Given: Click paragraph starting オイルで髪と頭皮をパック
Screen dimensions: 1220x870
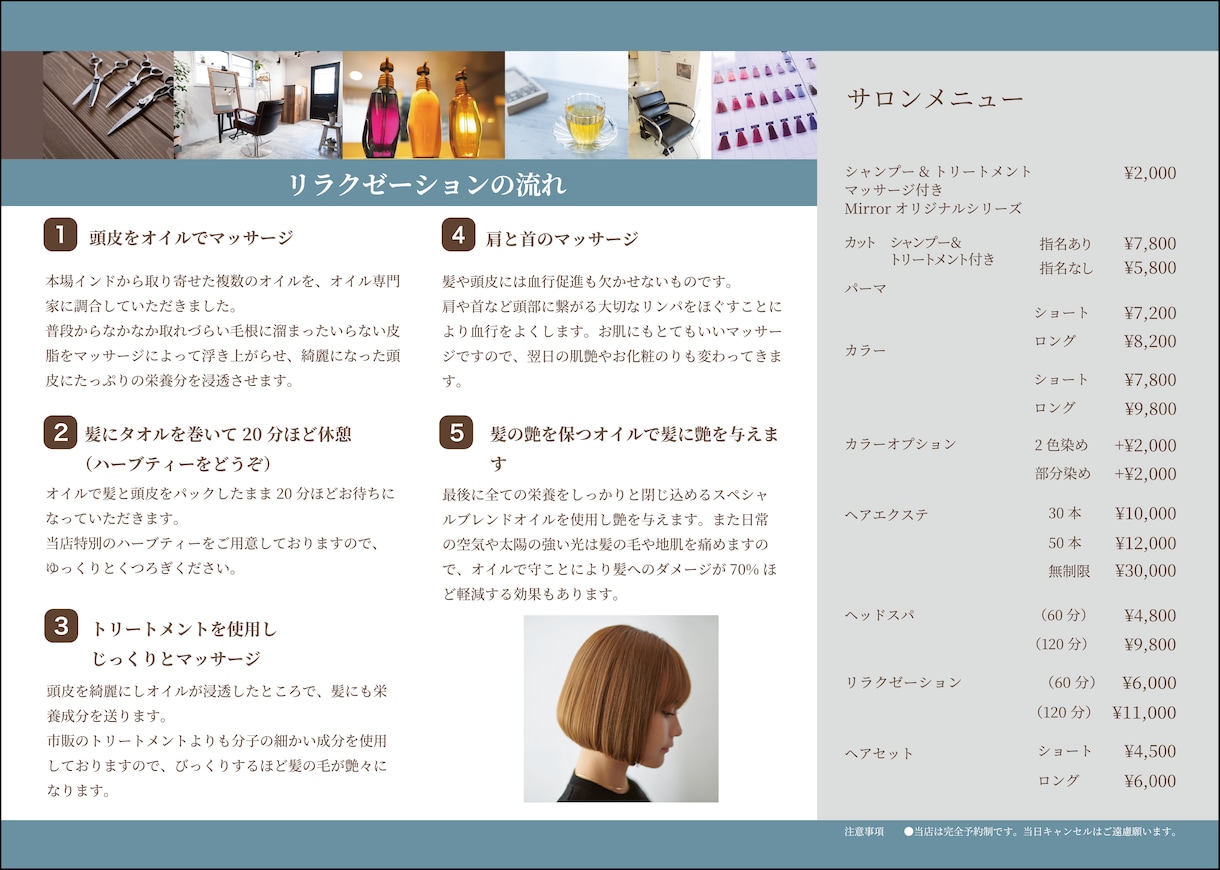Looking at the screenshot, I should [x=220, y=531].
